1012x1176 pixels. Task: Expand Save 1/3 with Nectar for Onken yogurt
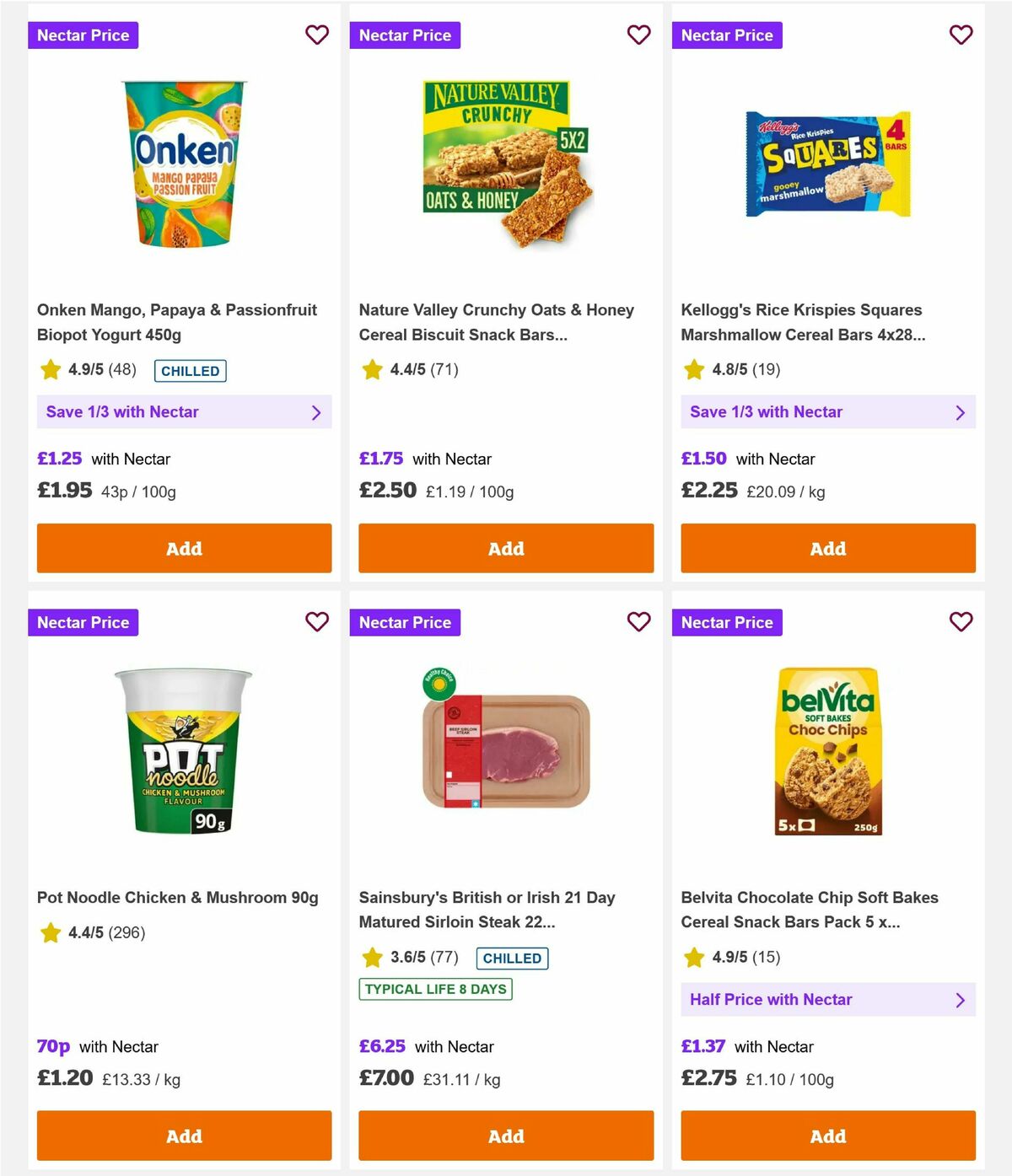pos(184,412)
